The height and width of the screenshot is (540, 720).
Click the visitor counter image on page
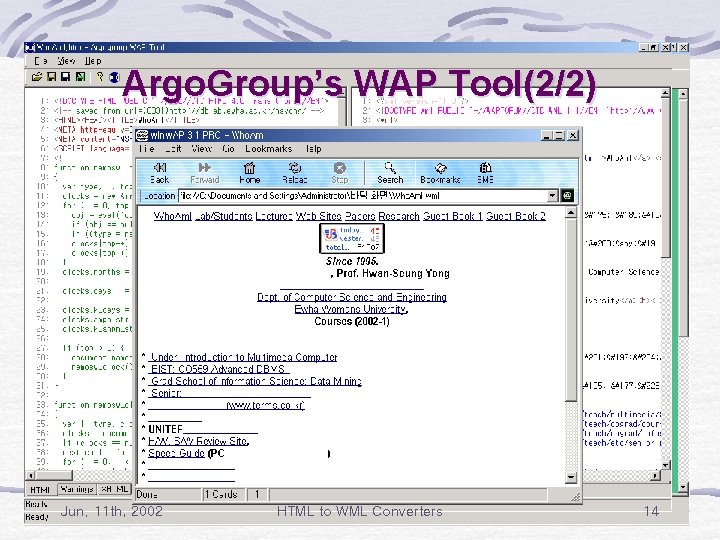click(352, 238)
